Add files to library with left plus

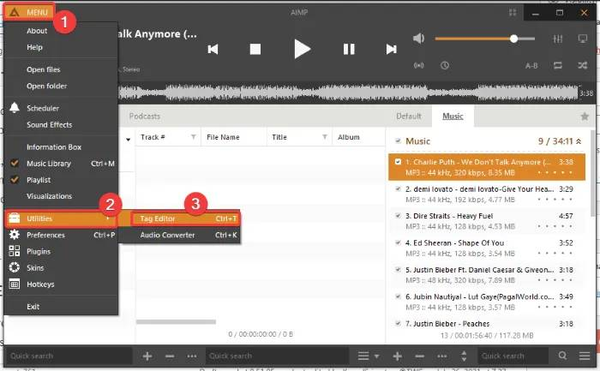tap(147, 356)
